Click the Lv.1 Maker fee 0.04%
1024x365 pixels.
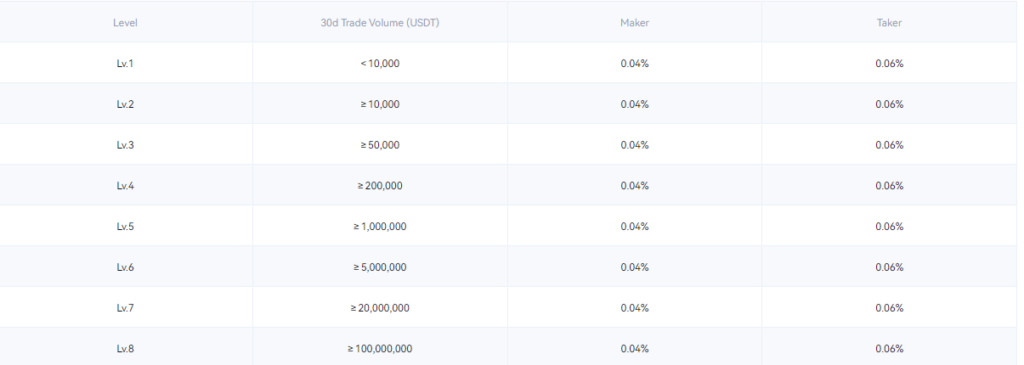point(635,63)
